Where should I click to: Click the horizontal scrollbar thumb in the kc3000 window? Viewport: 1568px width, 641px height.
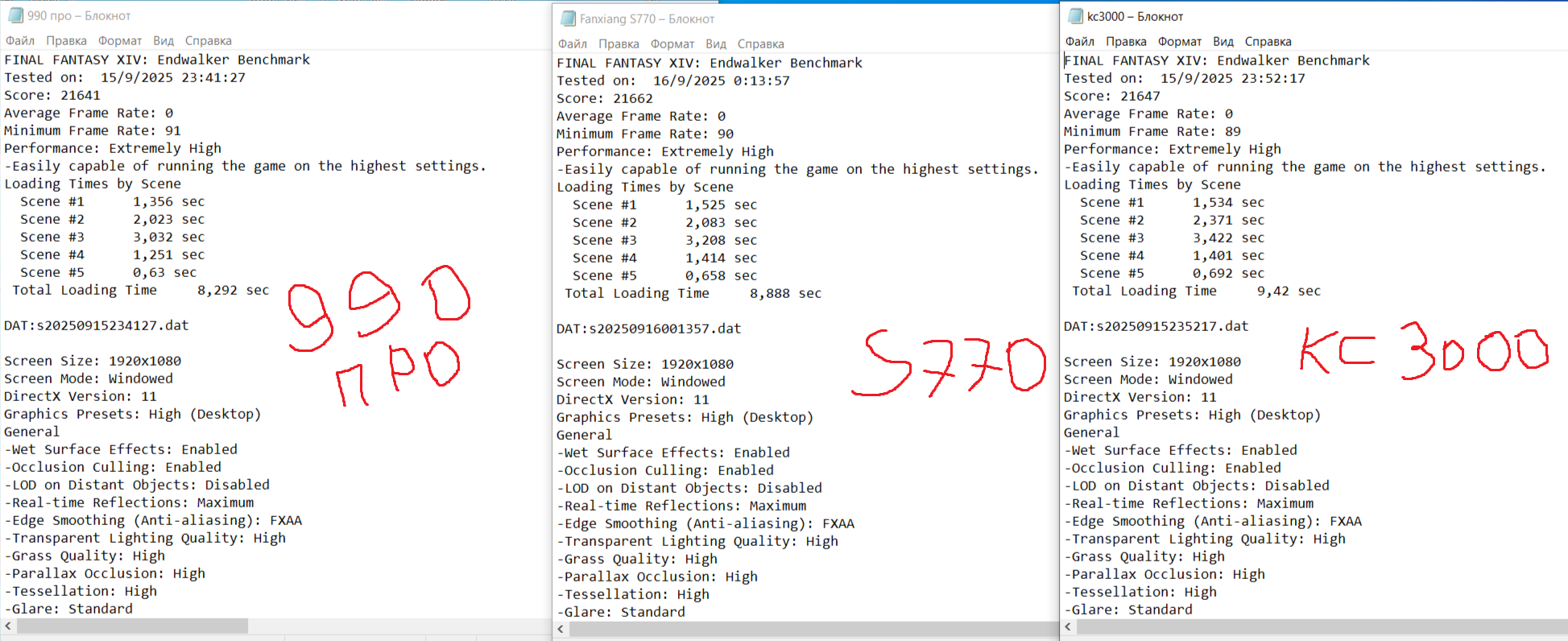(x=1322, y=627)
